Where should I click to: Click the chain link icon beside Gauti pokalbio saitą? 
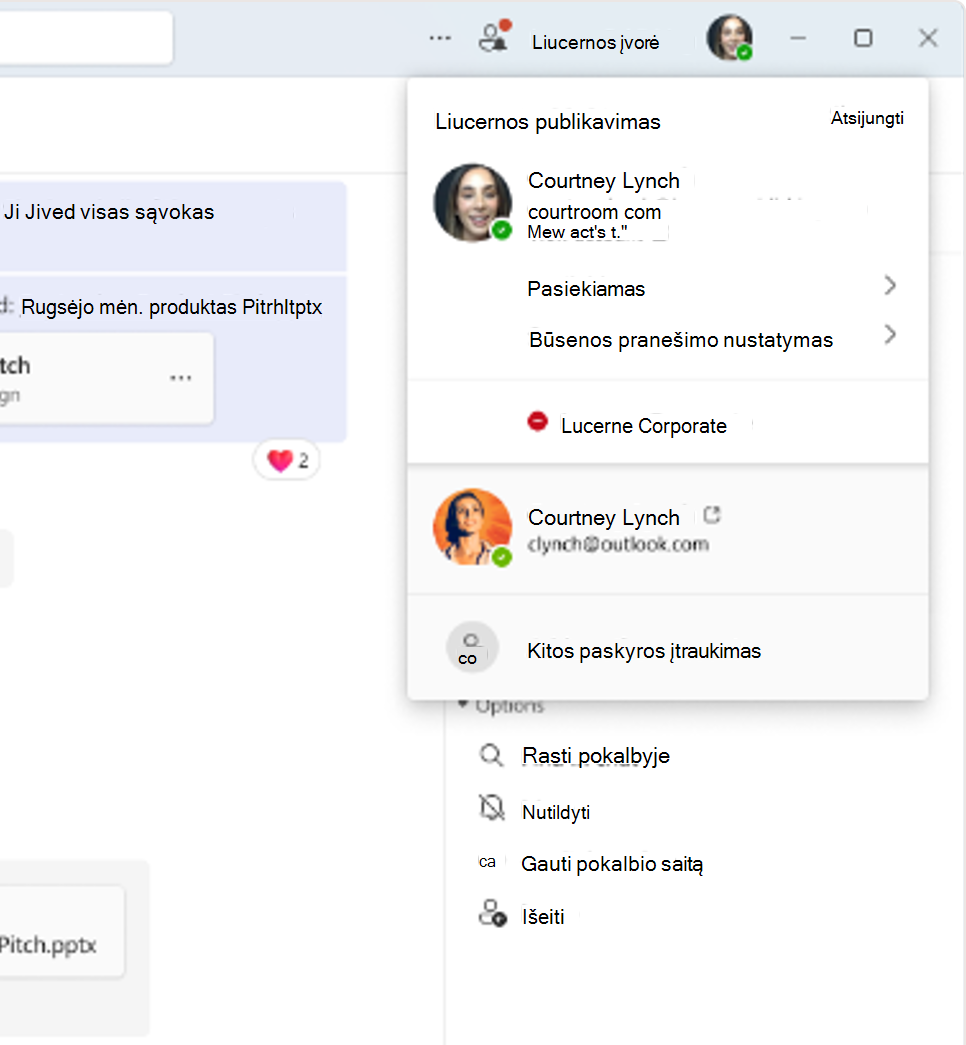487,862
